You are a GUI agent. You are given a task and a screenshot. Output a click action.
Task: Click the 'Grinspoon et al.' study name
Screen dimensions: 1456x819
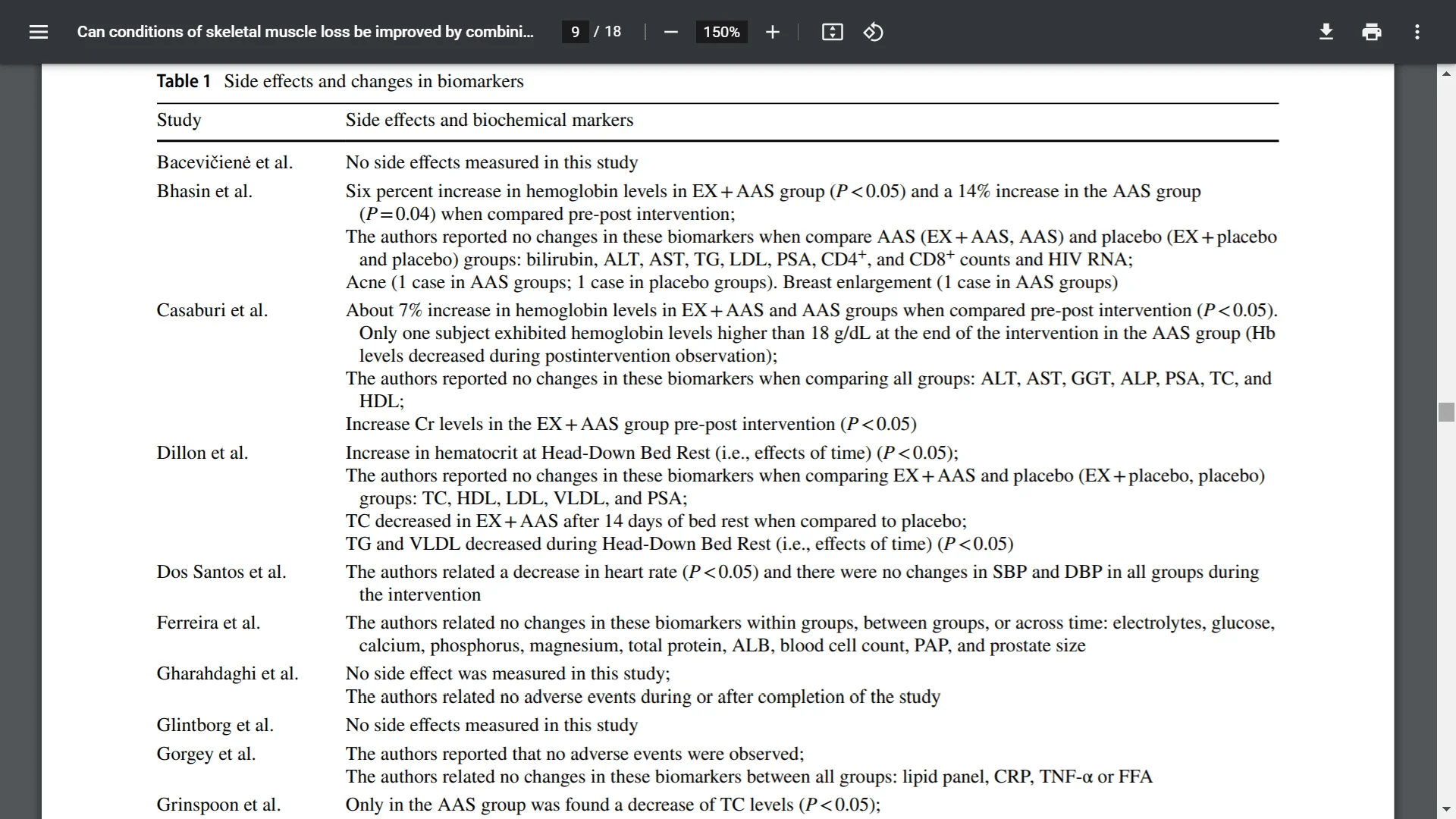[218, 805]
